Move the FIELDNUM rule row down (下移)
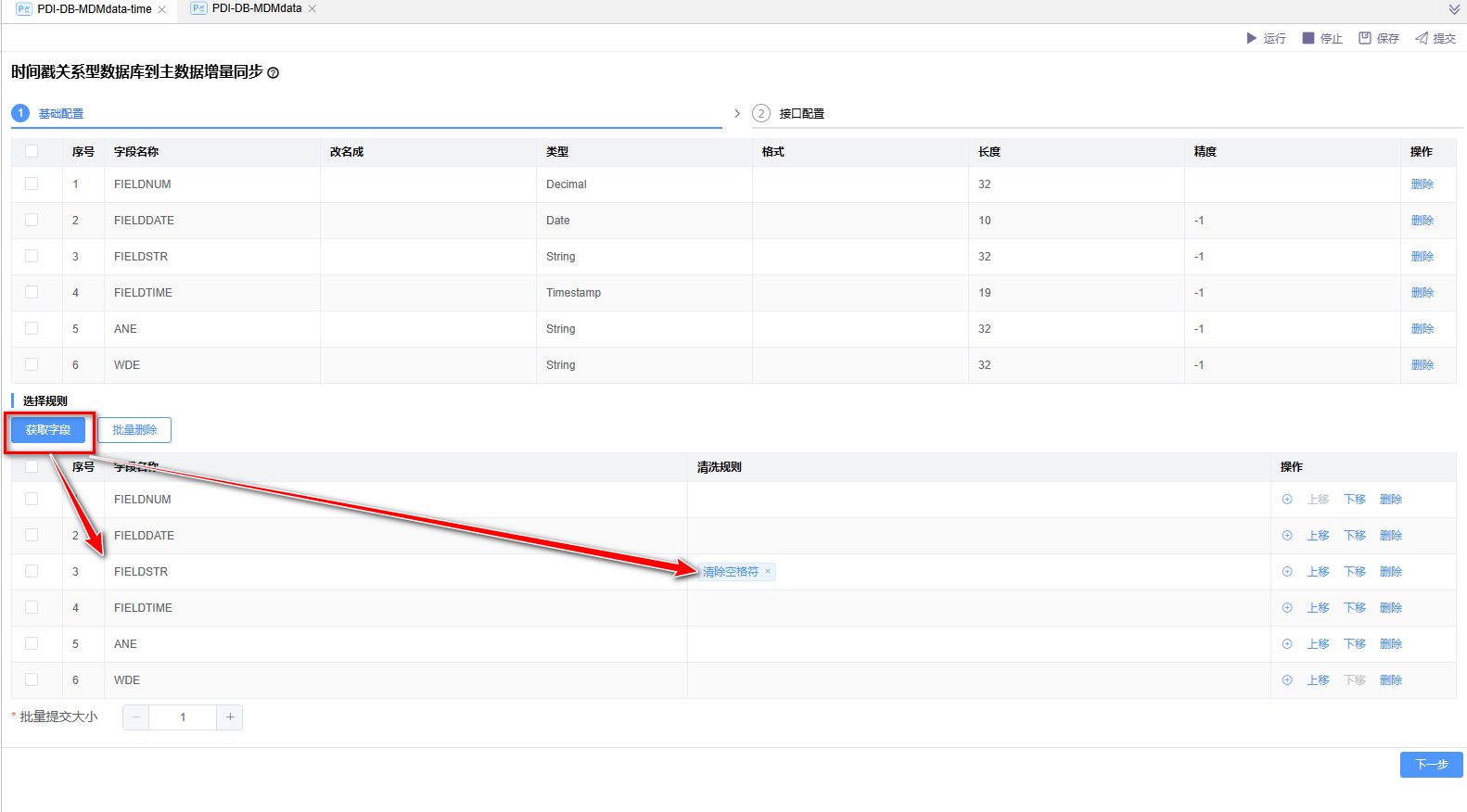 click(x=1355, y=500)
